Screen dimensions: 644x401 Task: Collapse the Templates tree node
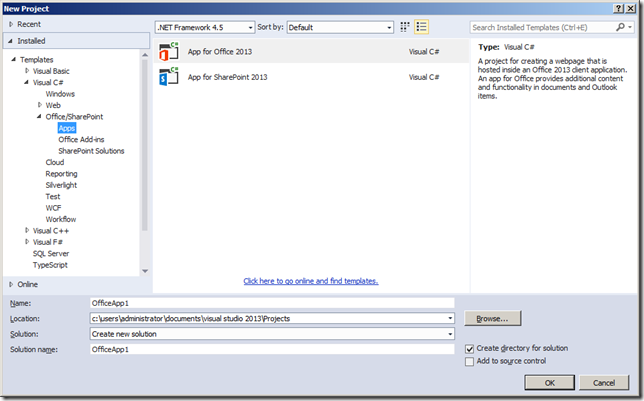(14, 60)
